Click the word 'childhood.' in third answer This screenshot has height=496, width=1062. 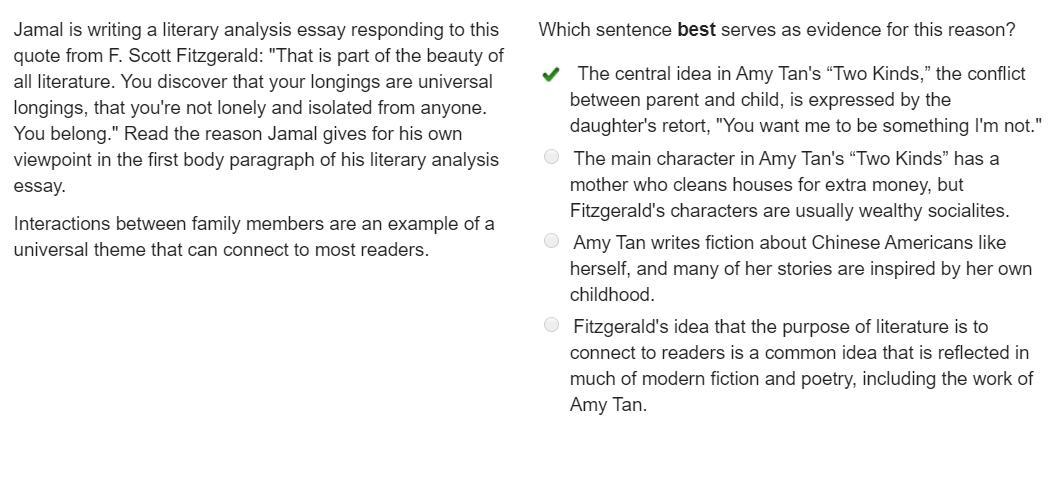pyautogui.click(x=612, y=295)
